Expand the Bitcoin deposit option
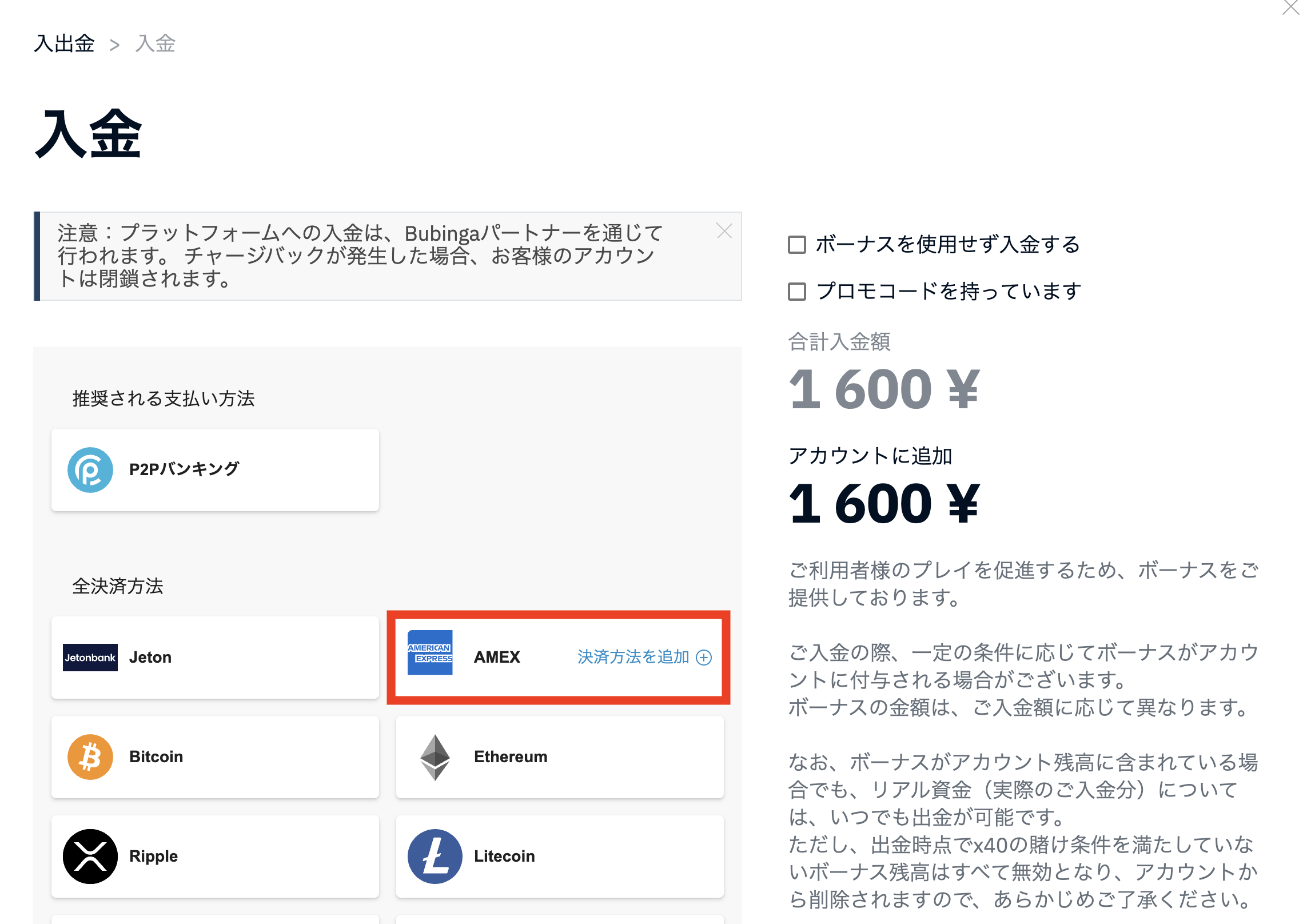1307x924 pixels. 216,756
